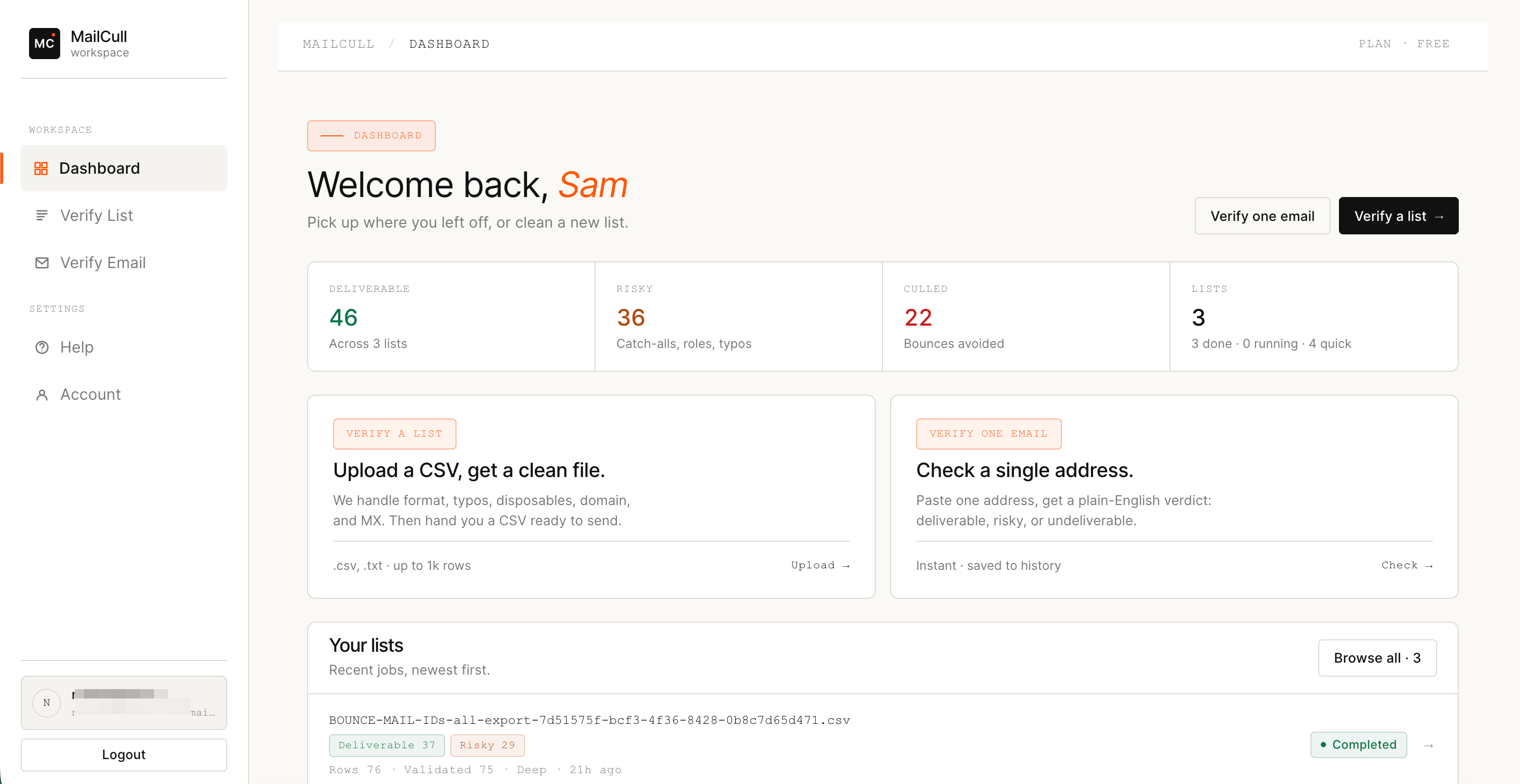Click DASHBOARD in the breadcrumb
The width and height of the screenshot is (1520, 784).
[x=449, y=44]
